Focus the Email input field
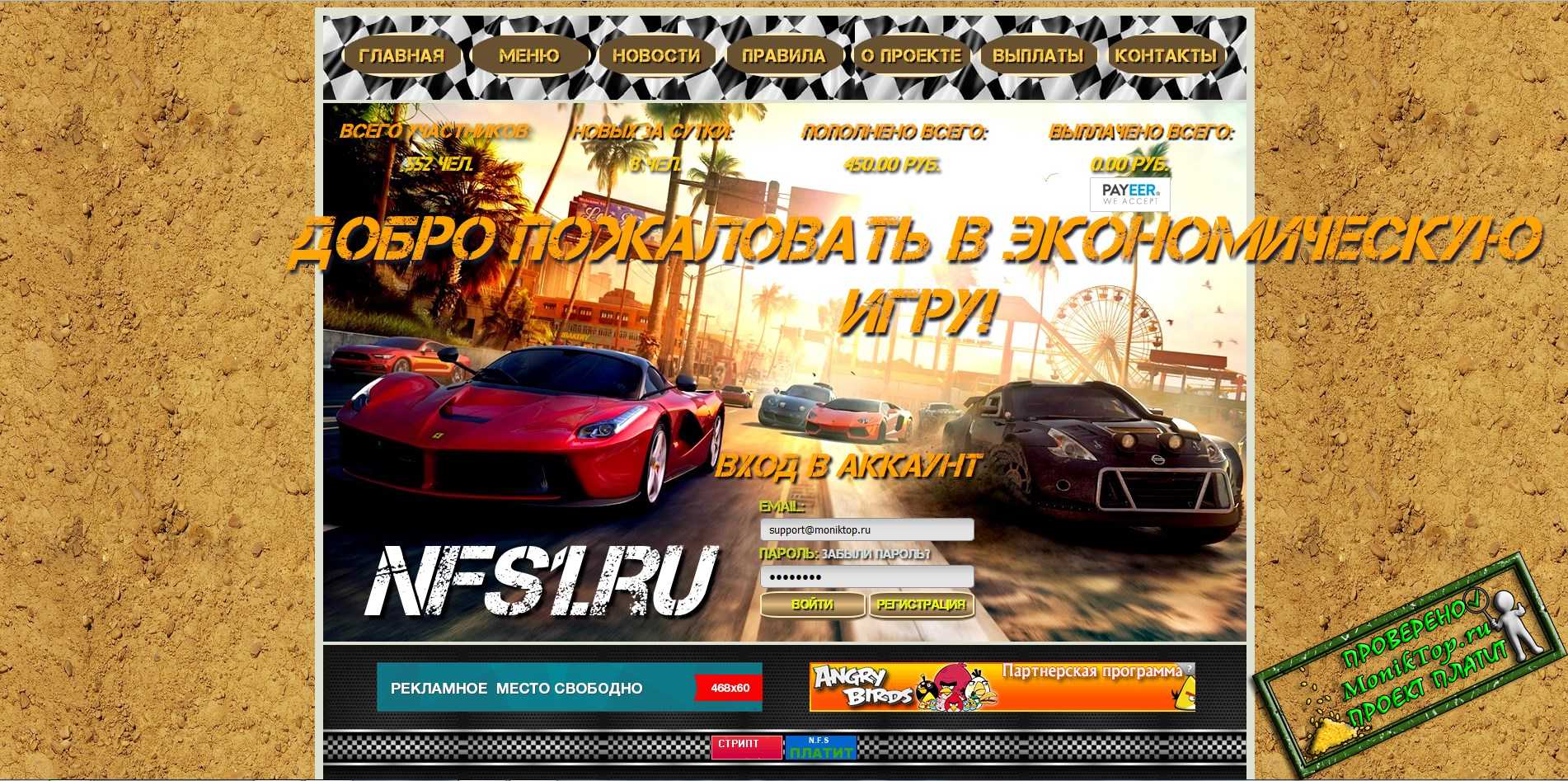The image size is (1568, 781). point(866,530)
